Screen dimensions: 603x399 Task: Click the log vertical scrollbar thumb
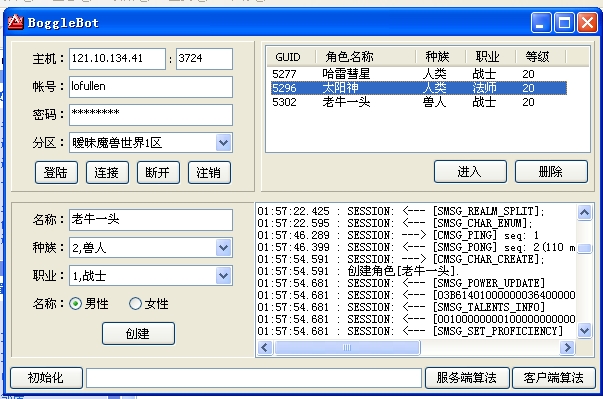point(585,248)
